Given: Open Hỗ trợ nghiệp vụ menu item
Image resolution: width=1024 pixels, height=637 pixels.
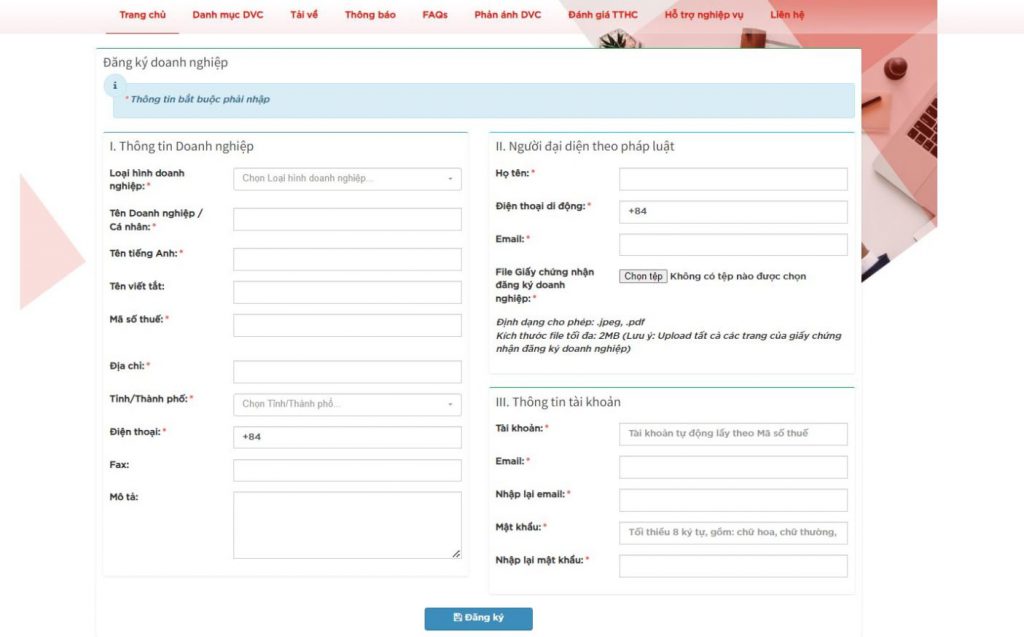Looking at the screenshot, I should 704,15.
